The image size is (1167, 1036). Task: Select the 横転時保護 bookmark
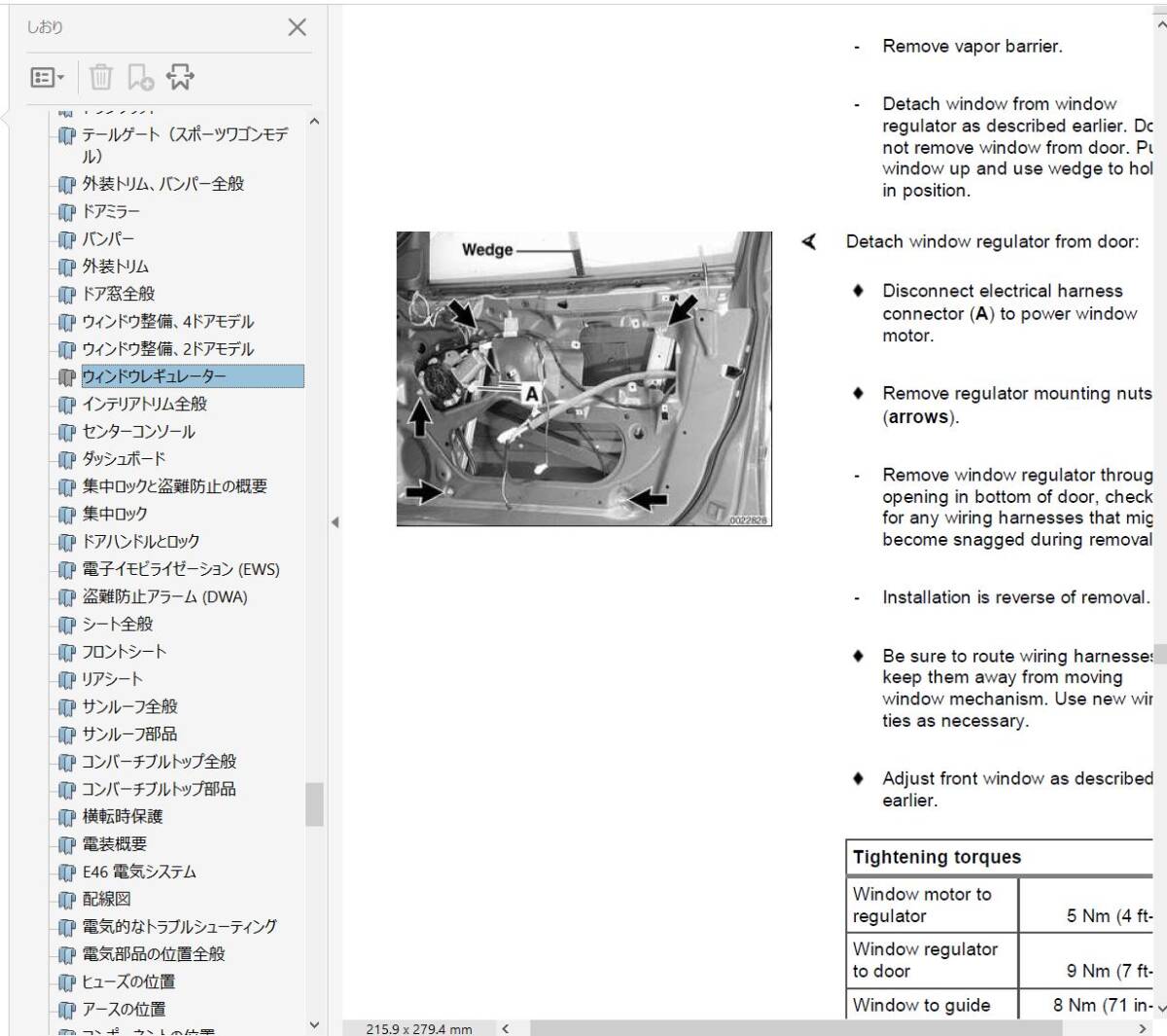tap(123, 816)
